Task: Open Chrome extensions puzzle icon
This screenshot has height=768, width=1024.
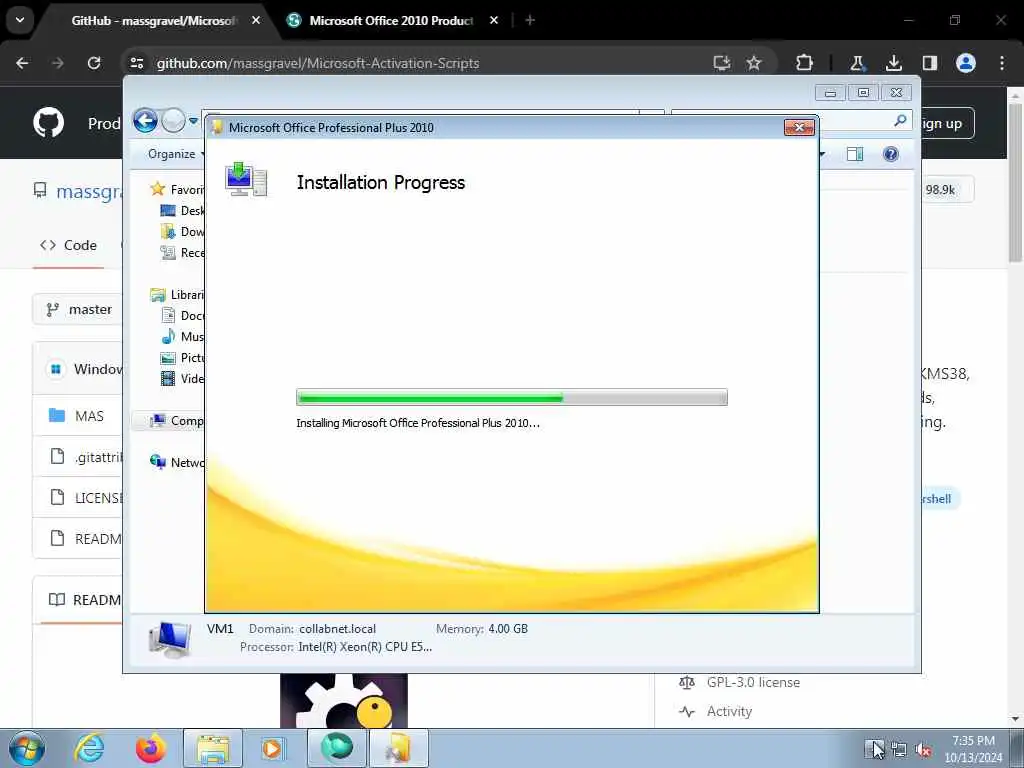Action: click(x=805, y=63)
